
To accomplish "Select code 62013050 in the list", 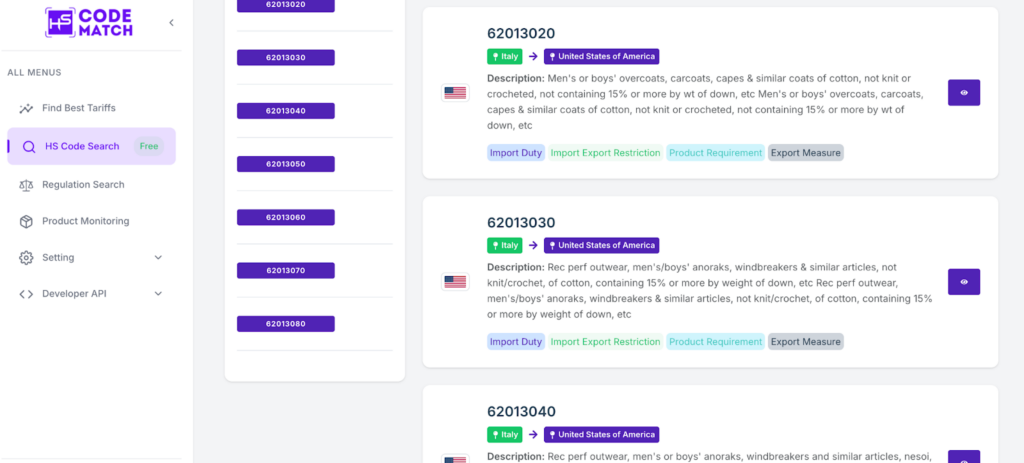I will tap(286, 164).
